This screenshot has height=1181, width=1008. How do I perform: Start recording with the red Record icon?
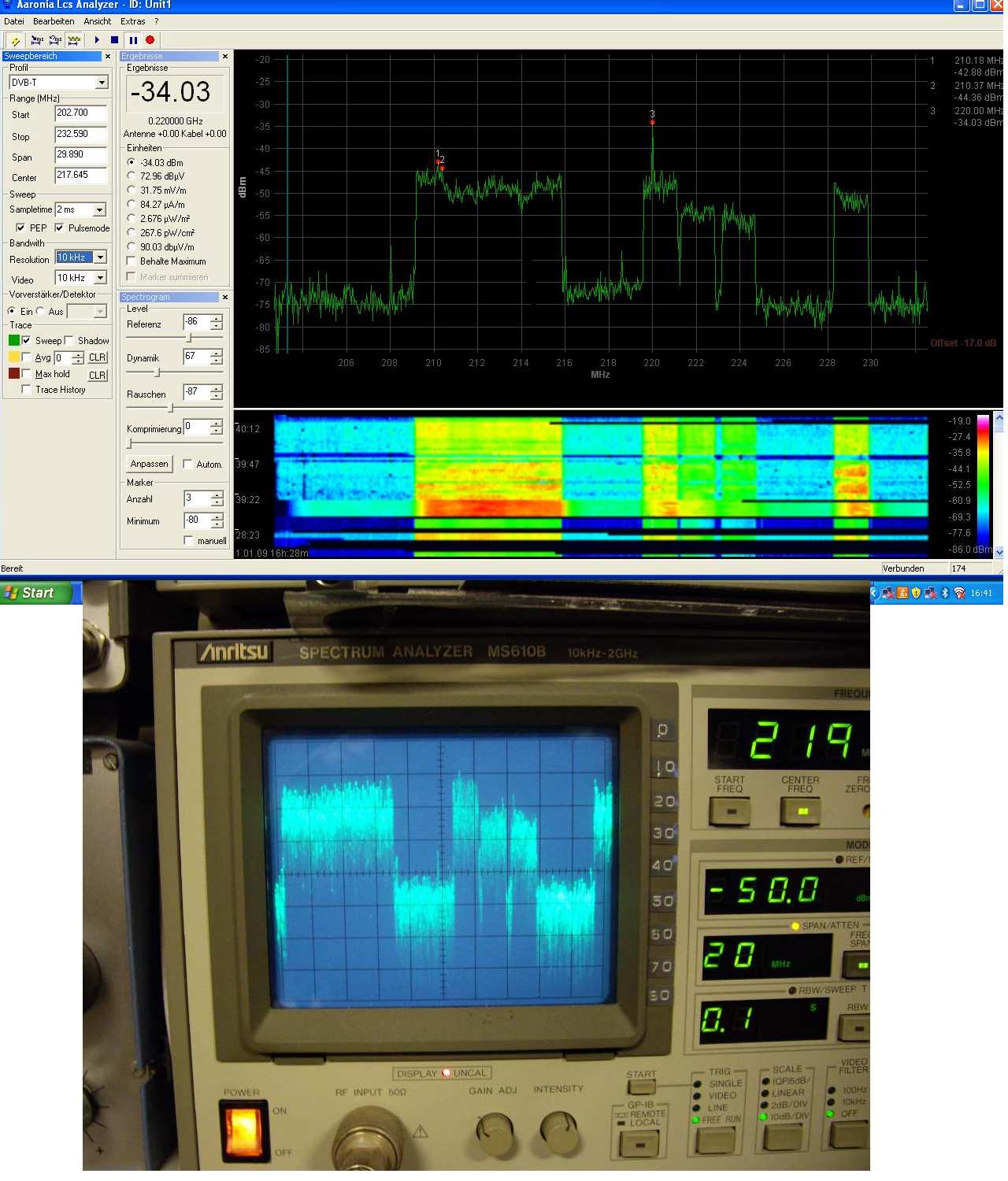150,39
